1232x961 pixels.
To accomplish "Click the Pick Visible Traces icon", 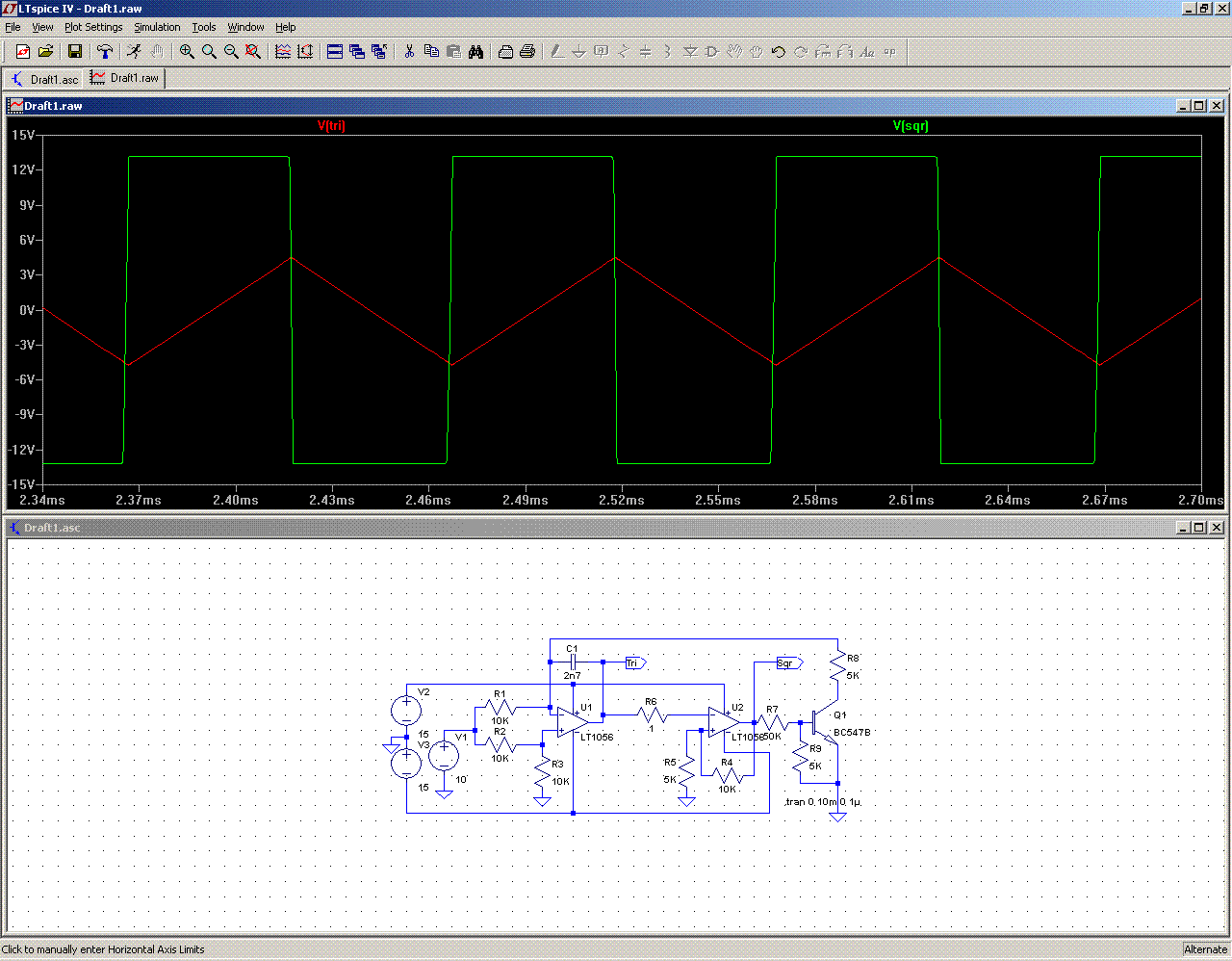I will (x=283, y=52).
